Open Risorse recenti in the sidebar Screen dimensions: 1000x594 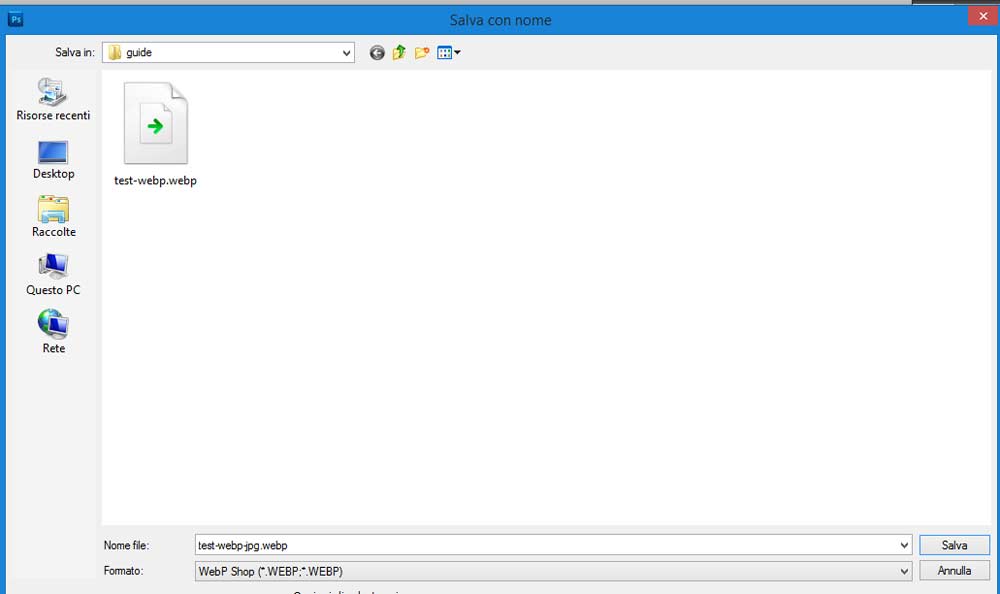coord(53,100)
